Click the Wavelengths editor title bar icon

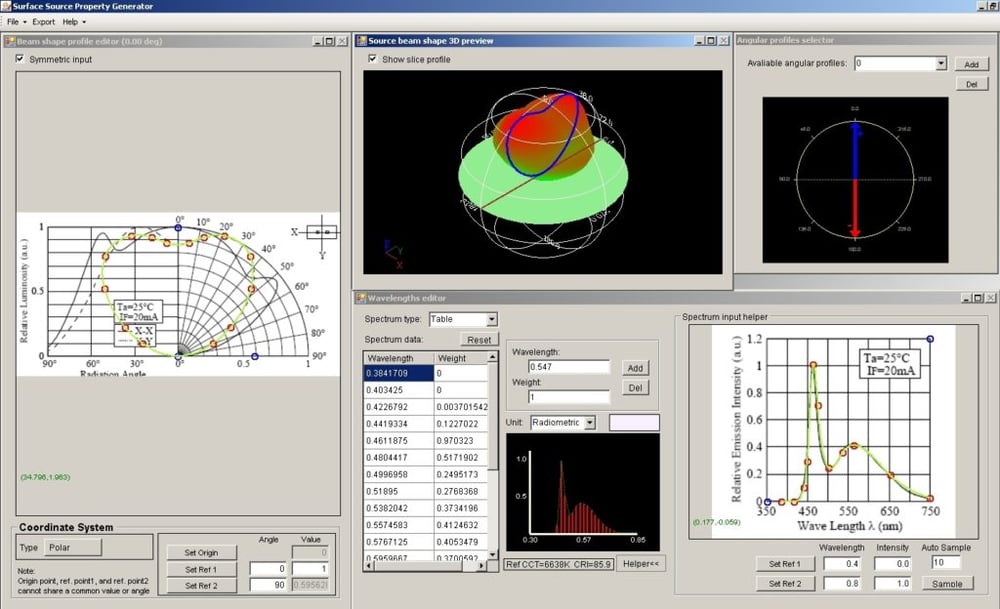(x=361, y=297)
